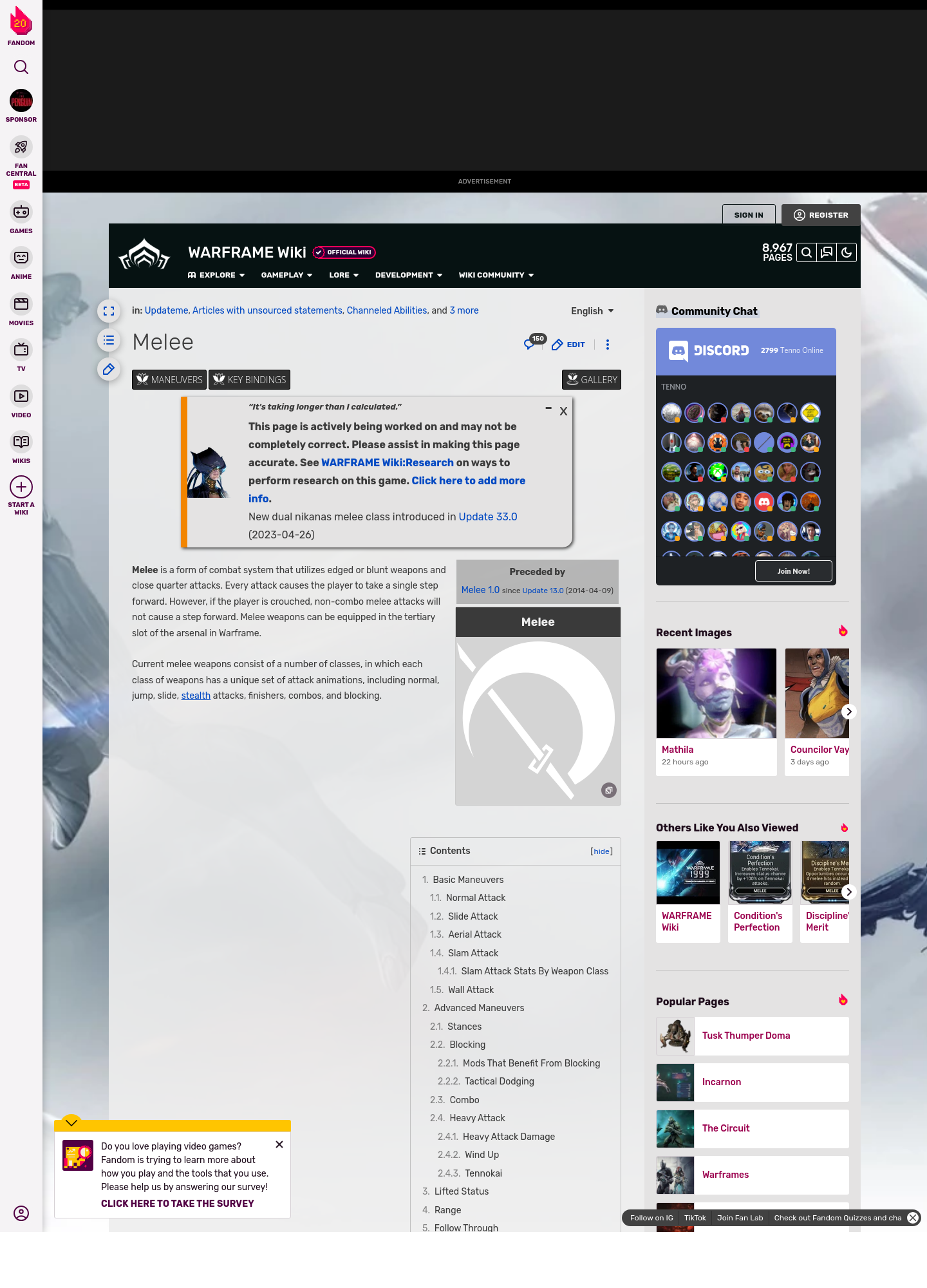Open the table of contents list icon
The width and height of the screenshot is (927, 1288).
point(109,340)
